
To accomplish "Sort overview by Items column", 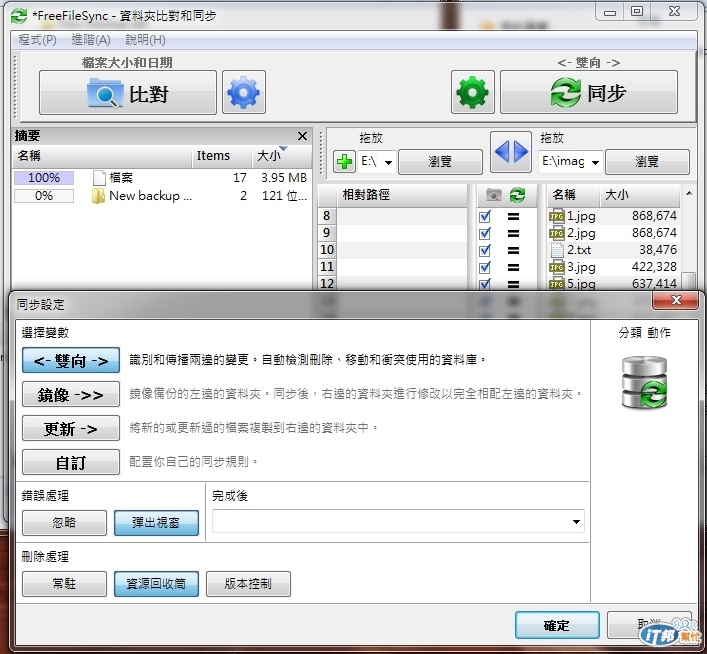I will [x=221, y=156].
